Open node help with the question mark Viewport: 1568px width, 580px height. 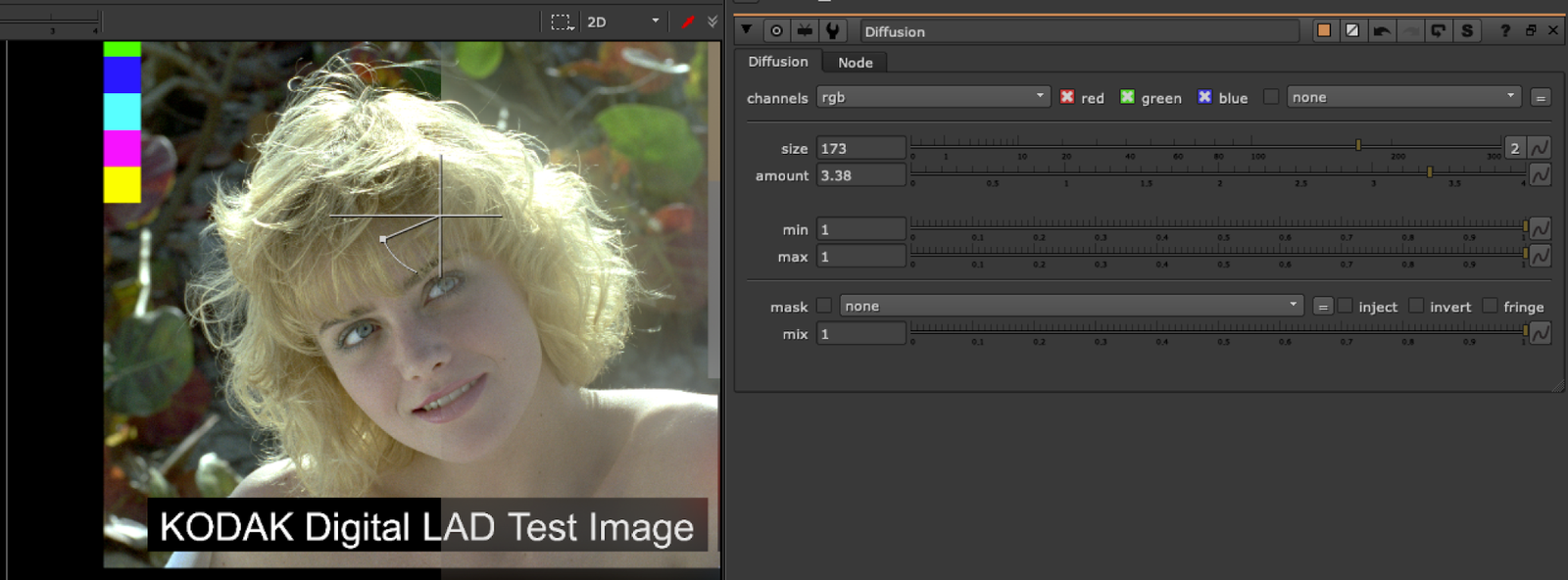pyautogui.click(x=1505, y=31)
